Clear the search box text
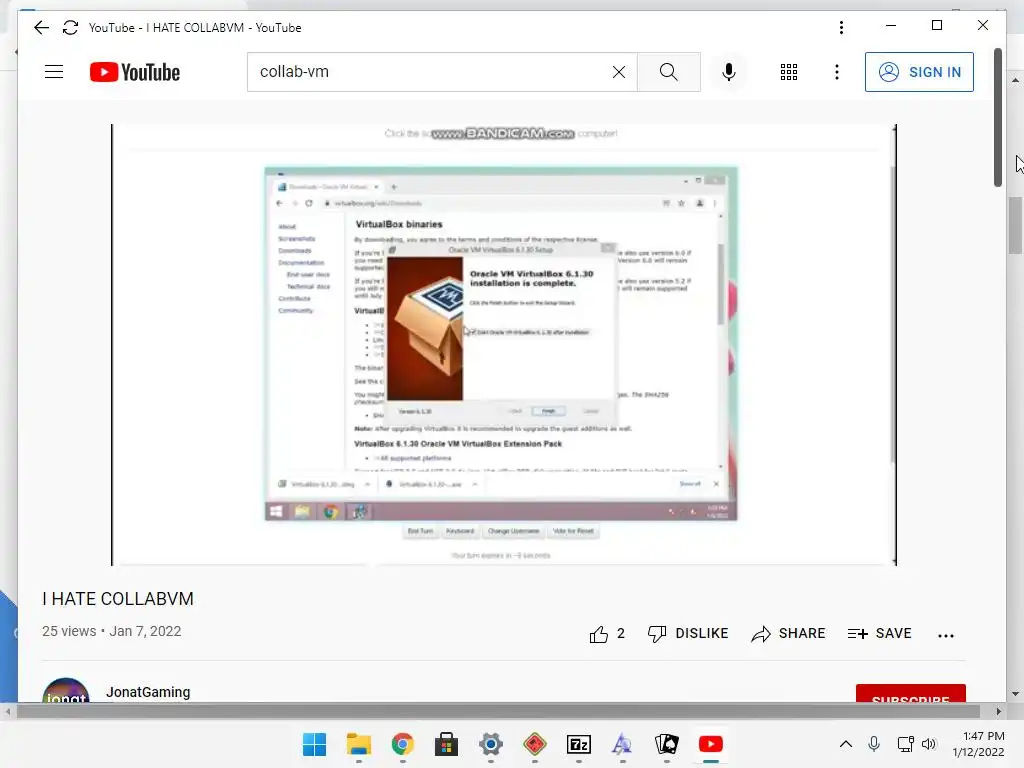Screen dimensions: 1024x768 click(x=618, y=72)
